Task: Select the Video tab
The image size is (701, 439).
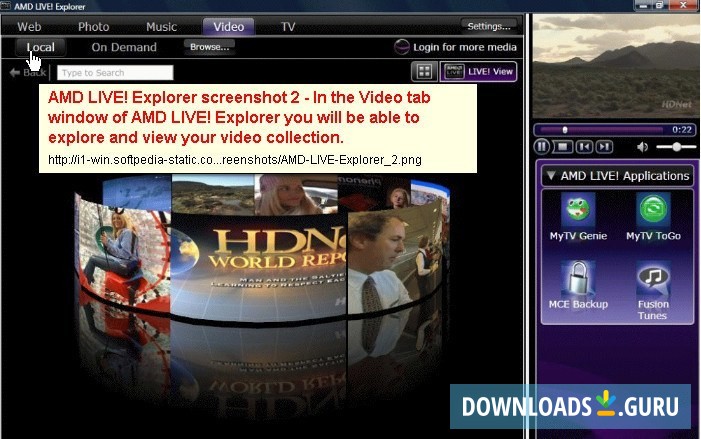Action: pos(228,27)
